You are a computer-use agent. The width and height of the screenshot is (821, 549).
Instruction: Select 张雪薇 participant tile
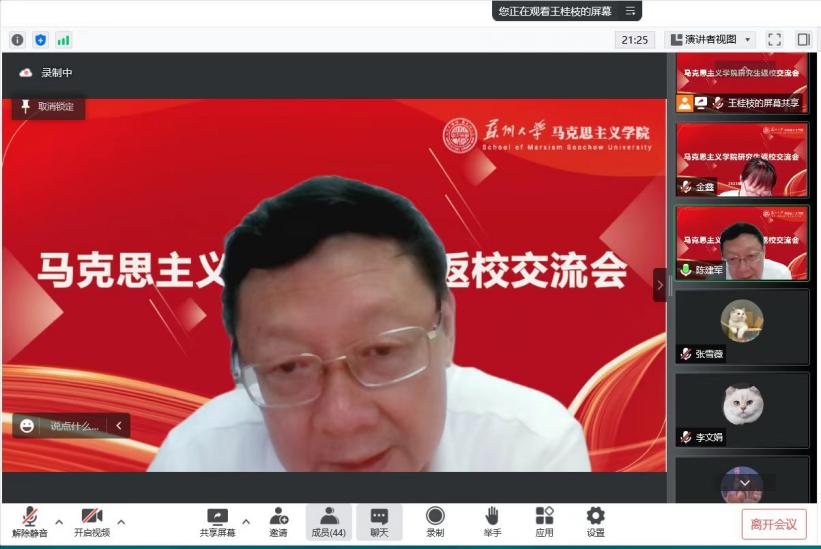click(742, 327)
